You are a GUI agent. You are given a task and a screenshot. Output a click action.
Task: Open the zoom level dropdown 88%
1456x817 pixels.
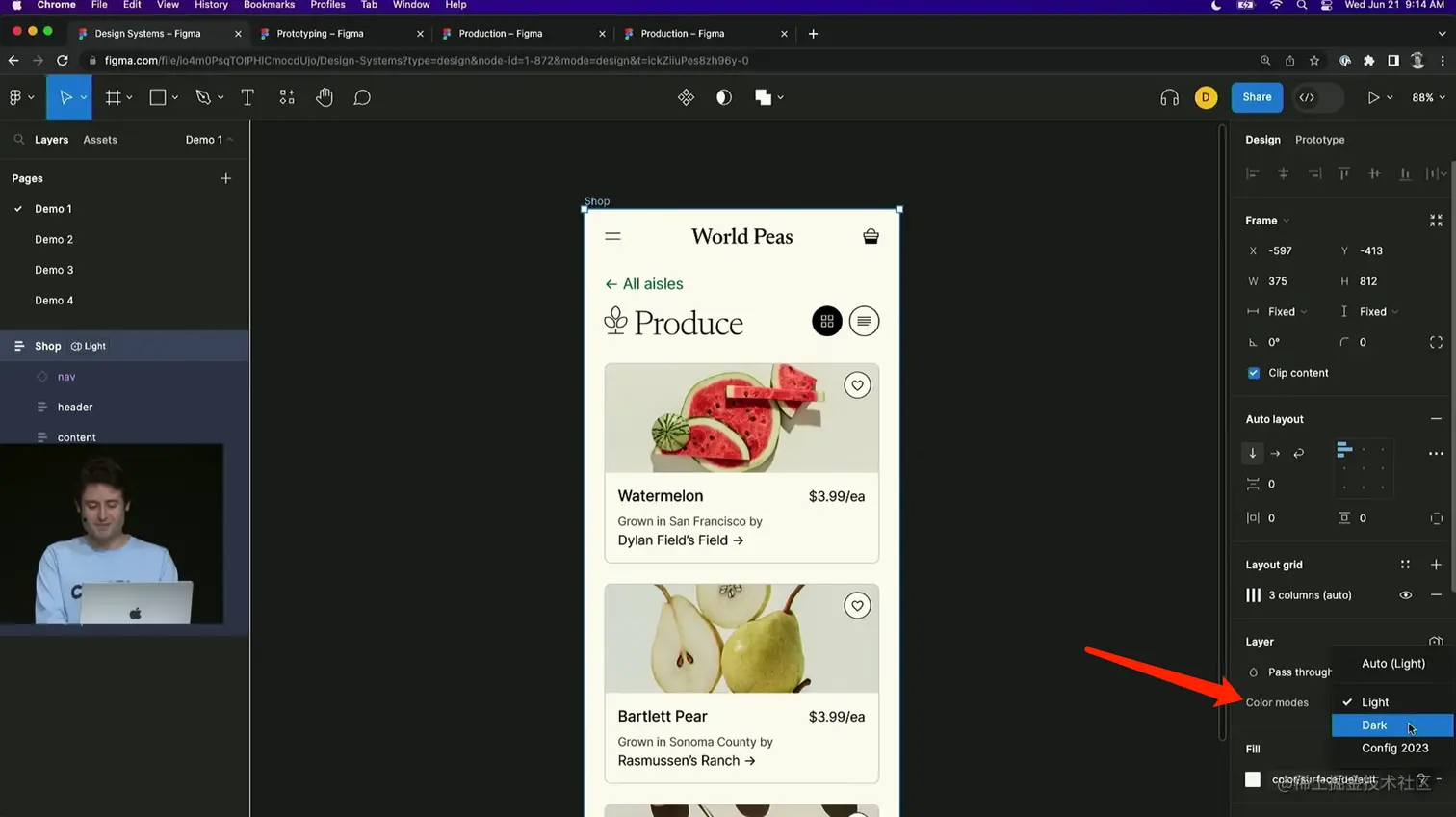1428,97
